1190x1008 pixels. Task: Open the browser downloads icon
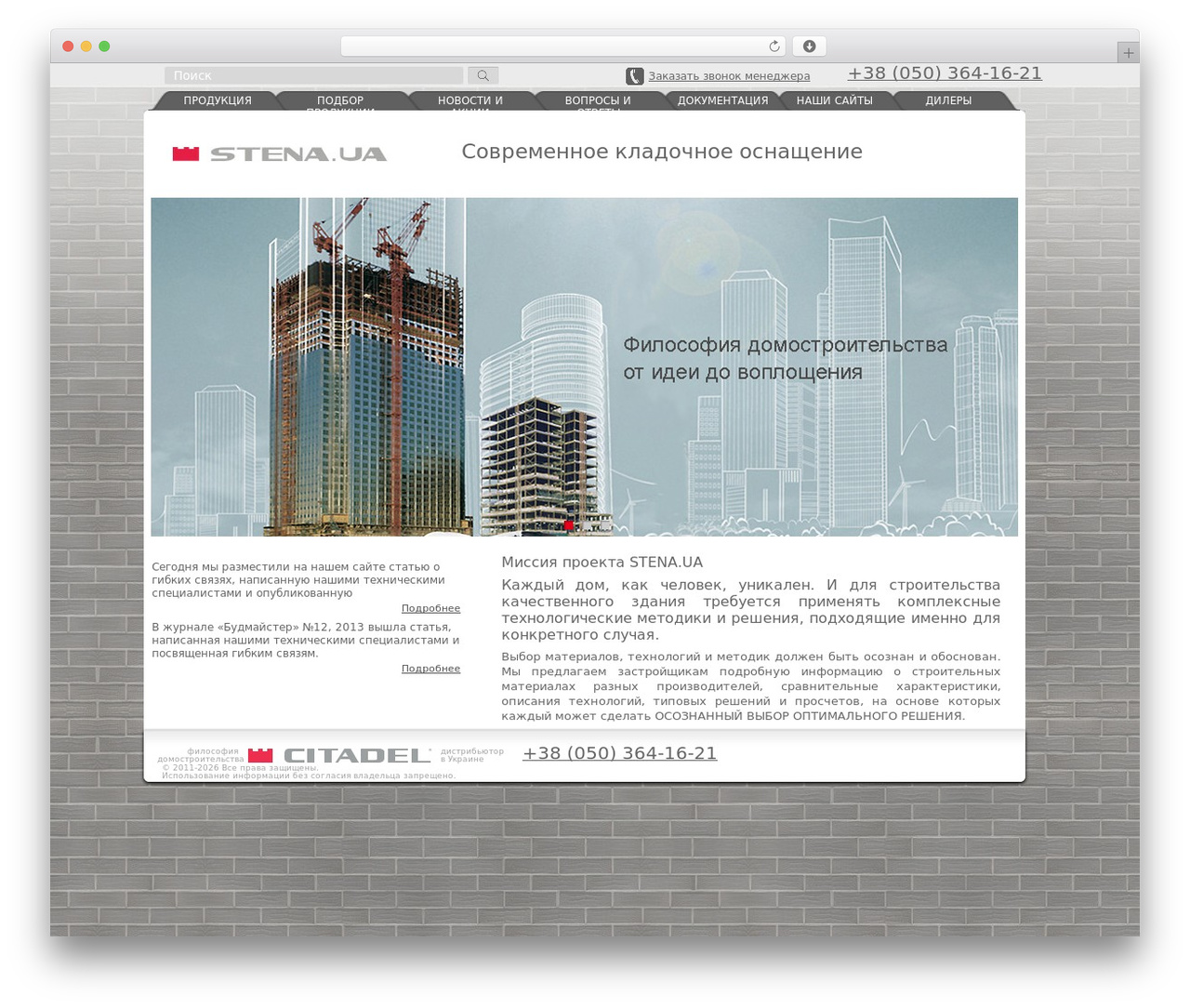click(809, 46)
